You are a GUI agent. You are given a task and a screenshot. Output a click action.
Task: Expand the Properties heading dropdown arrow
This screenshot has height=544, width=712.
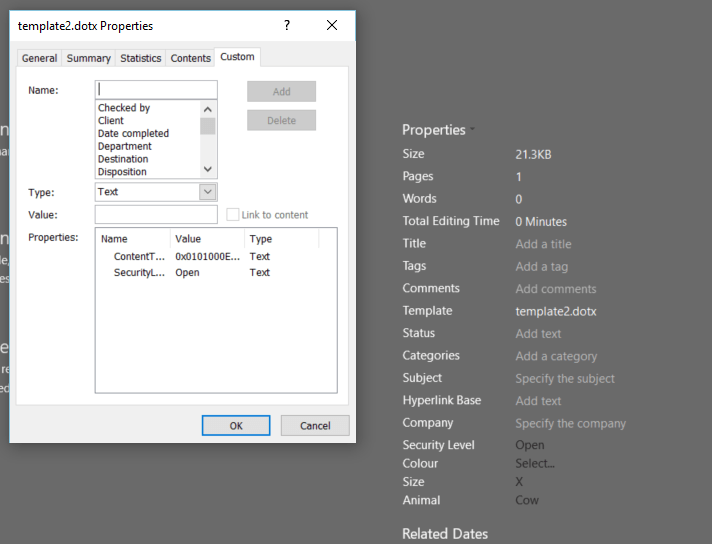pyautogui.click(x=472, y=129)
